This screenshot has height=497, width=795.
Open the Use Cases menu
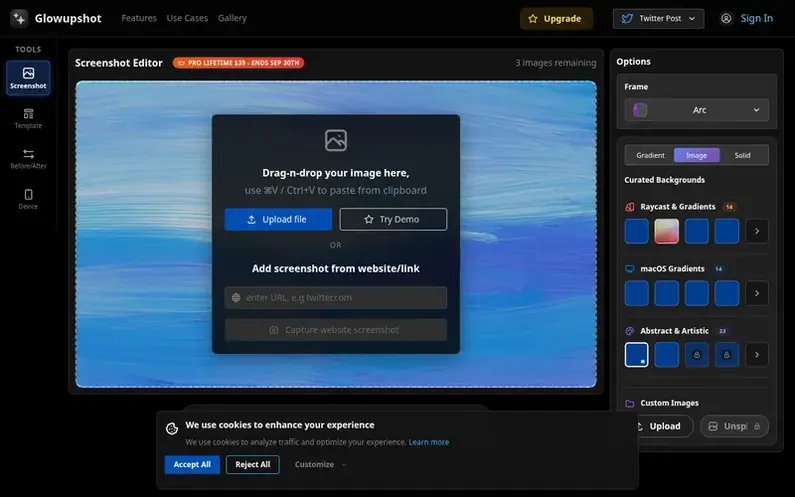click(x=187, y=18)
